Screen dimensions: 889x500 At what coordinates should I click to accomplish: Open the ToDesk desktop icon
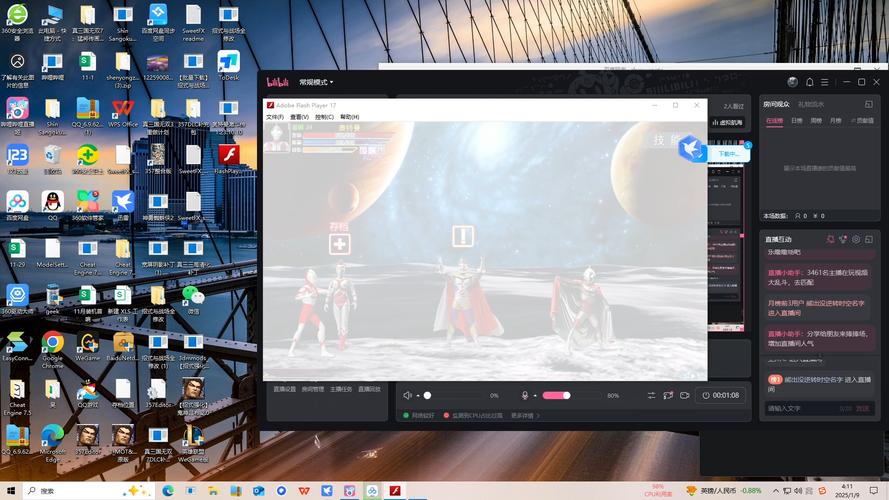(228, 66)
